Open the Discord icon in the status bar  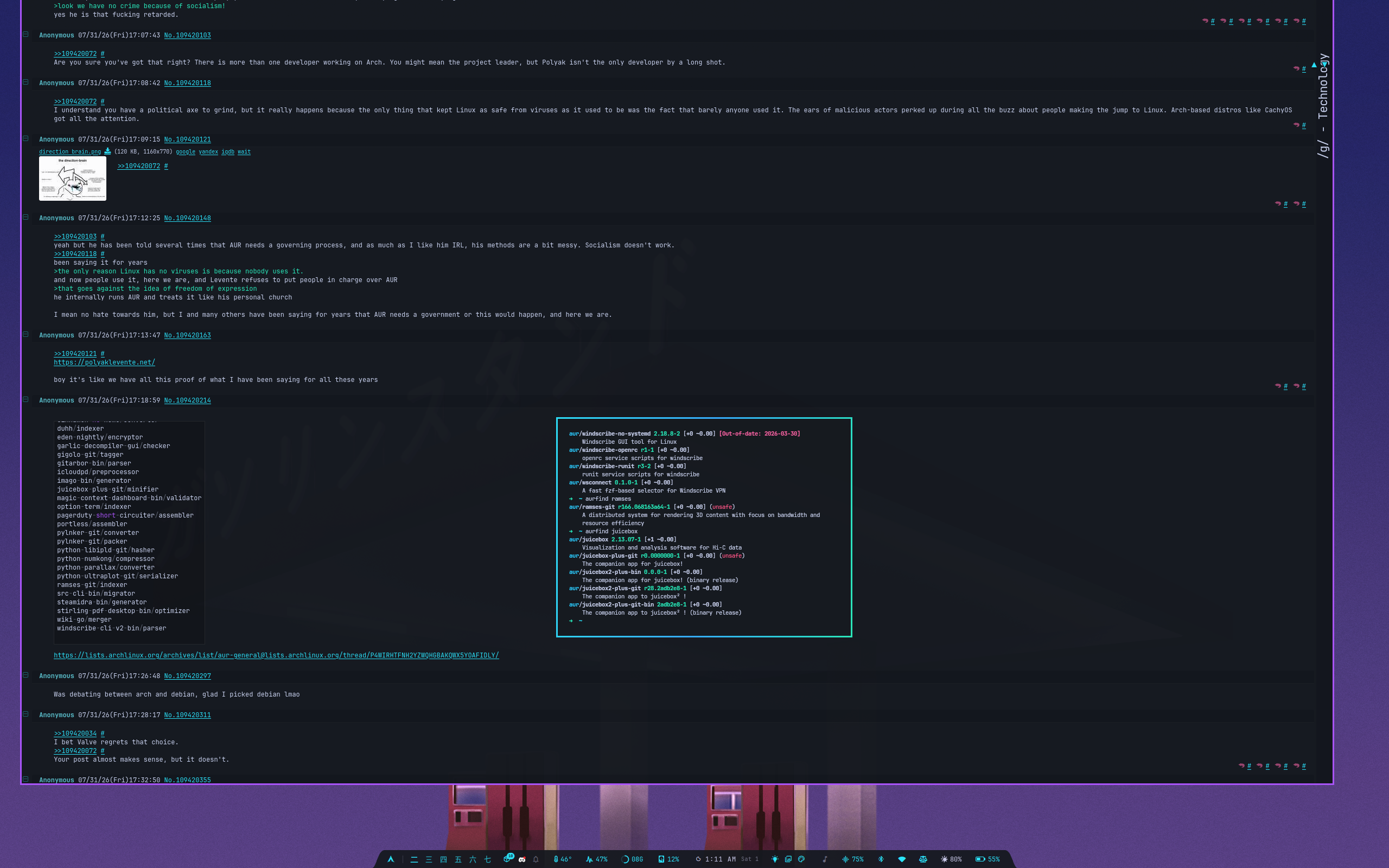(522, 859)
